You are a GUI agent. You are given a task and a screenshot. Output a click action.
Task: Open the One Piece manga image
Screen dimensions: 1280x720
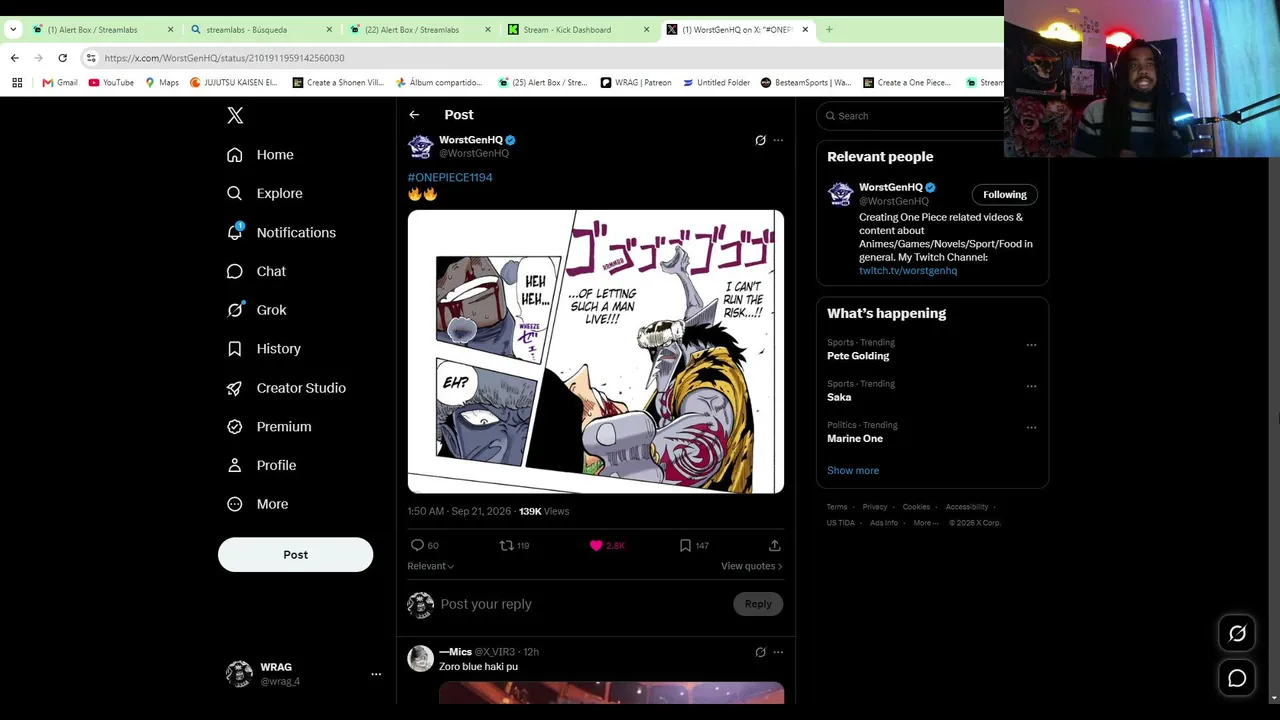(595, 351)
